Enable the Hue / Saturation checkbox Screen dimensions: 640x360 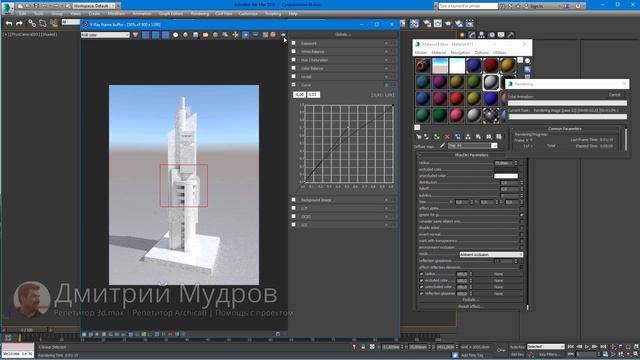(x=293, y=60)
